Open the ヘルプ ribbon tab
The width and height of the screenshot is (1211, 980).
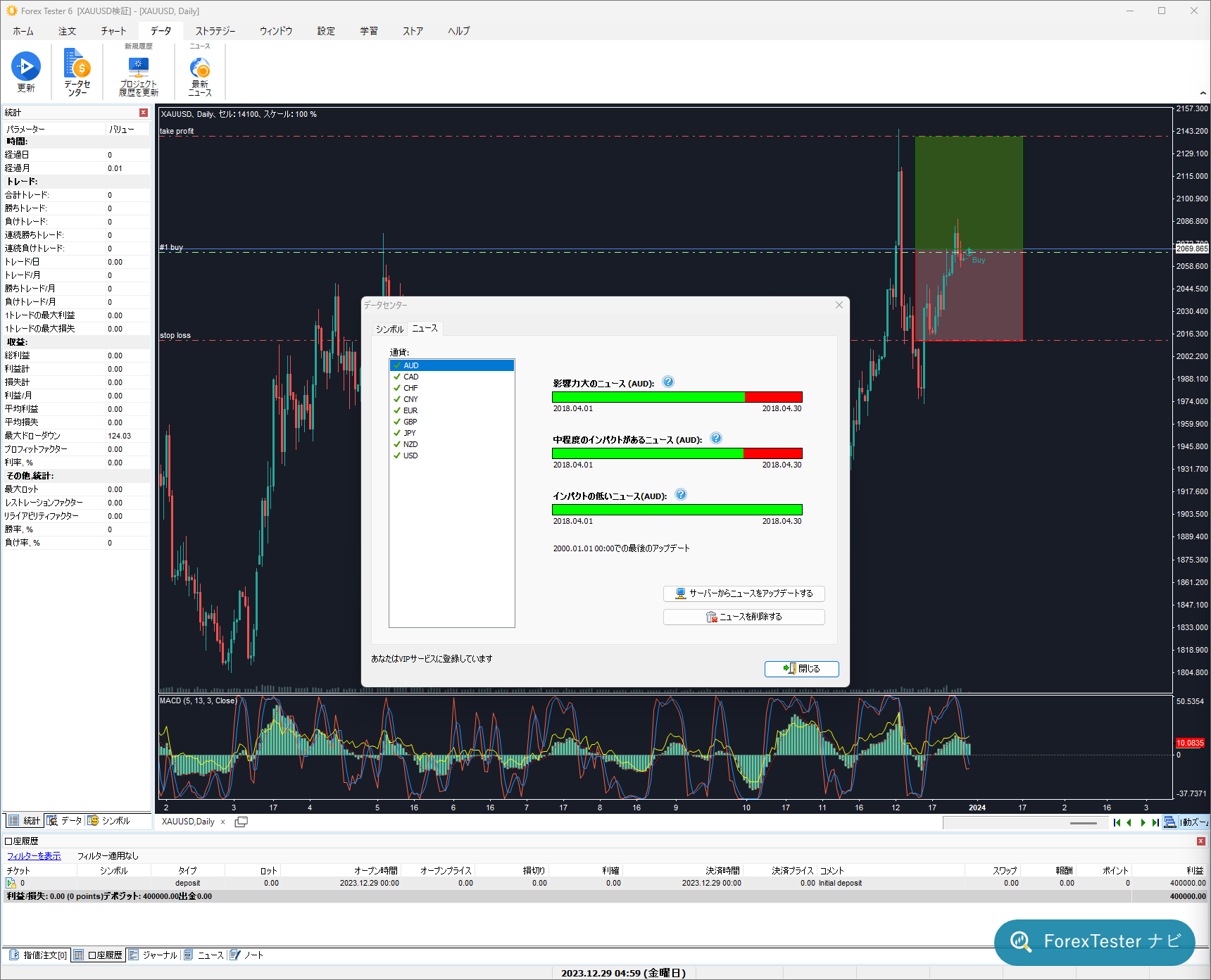coord(459,31)
